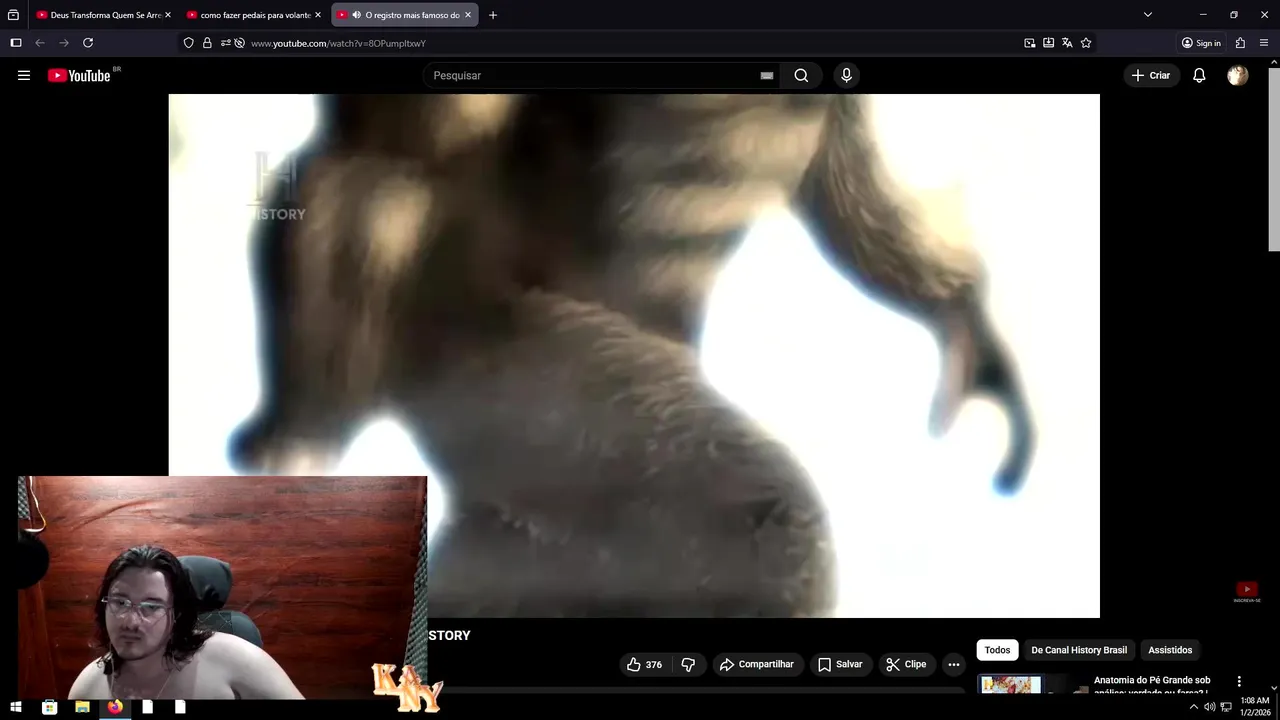Open a new browser tab
The image size is (1280, 720).
[x=493, y=15]
